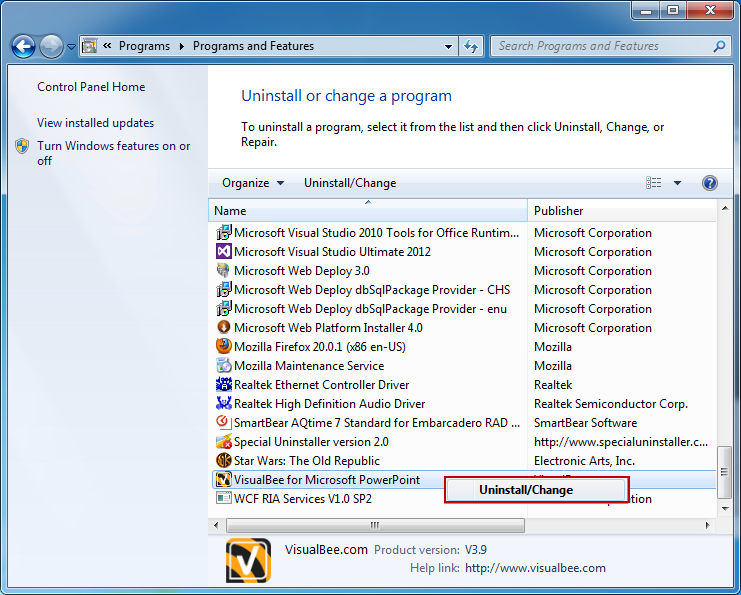Click the Control Panel icon in the address bar
The height and width of the screenshot is (595, 741).
click(89, 46)
